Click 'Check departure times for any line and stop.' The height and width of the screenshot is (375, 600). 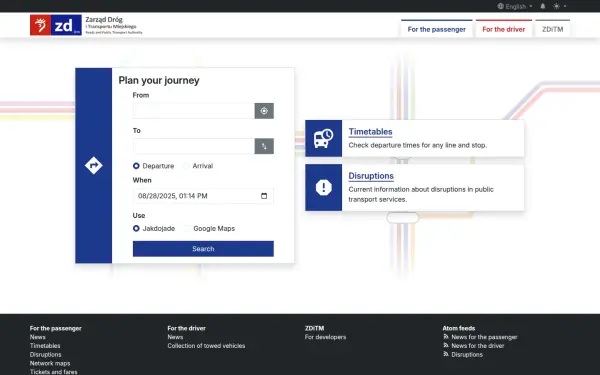[417, 145]
